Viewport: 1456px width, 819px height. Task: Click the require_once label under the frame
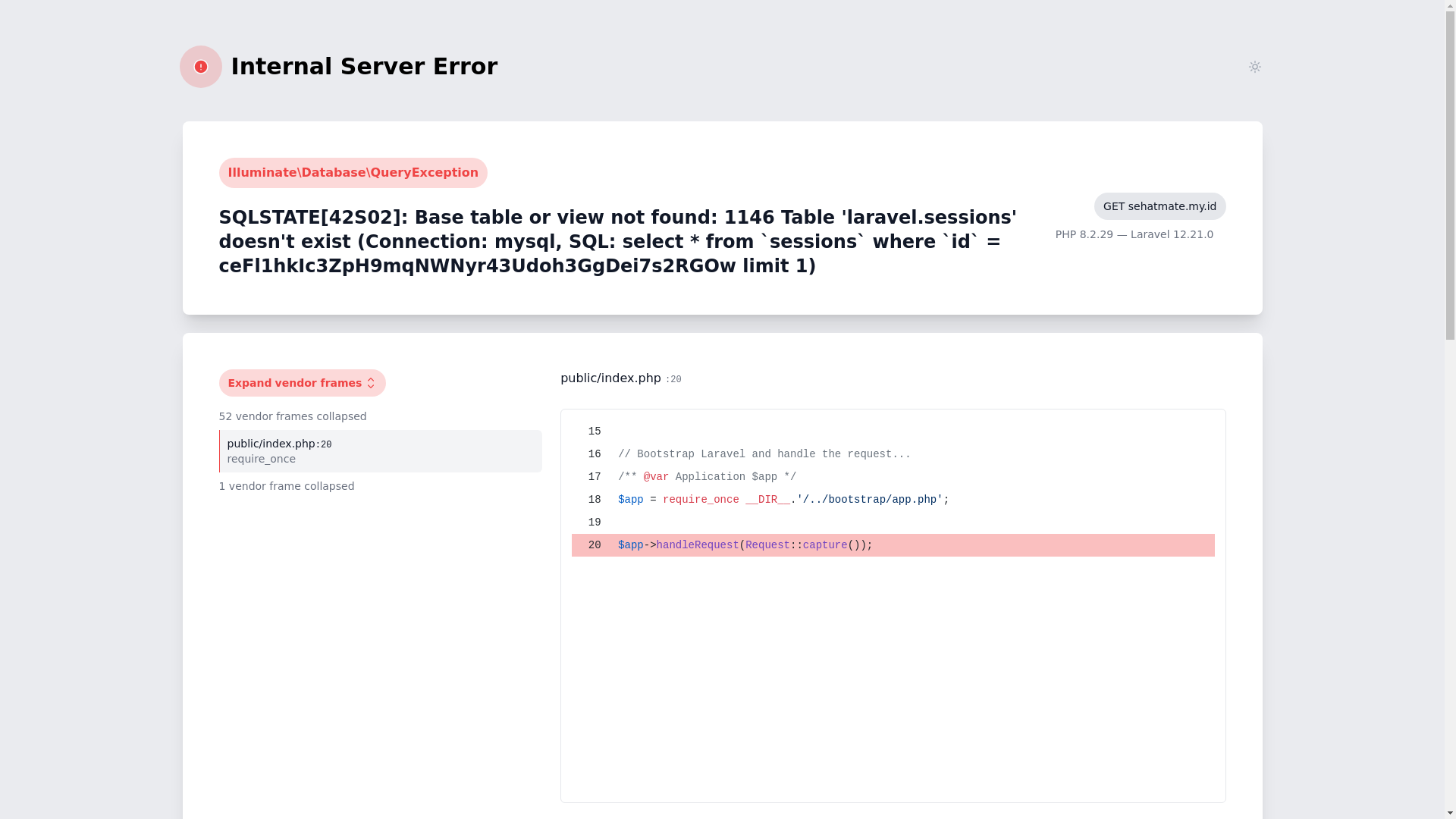click(261, 459)
